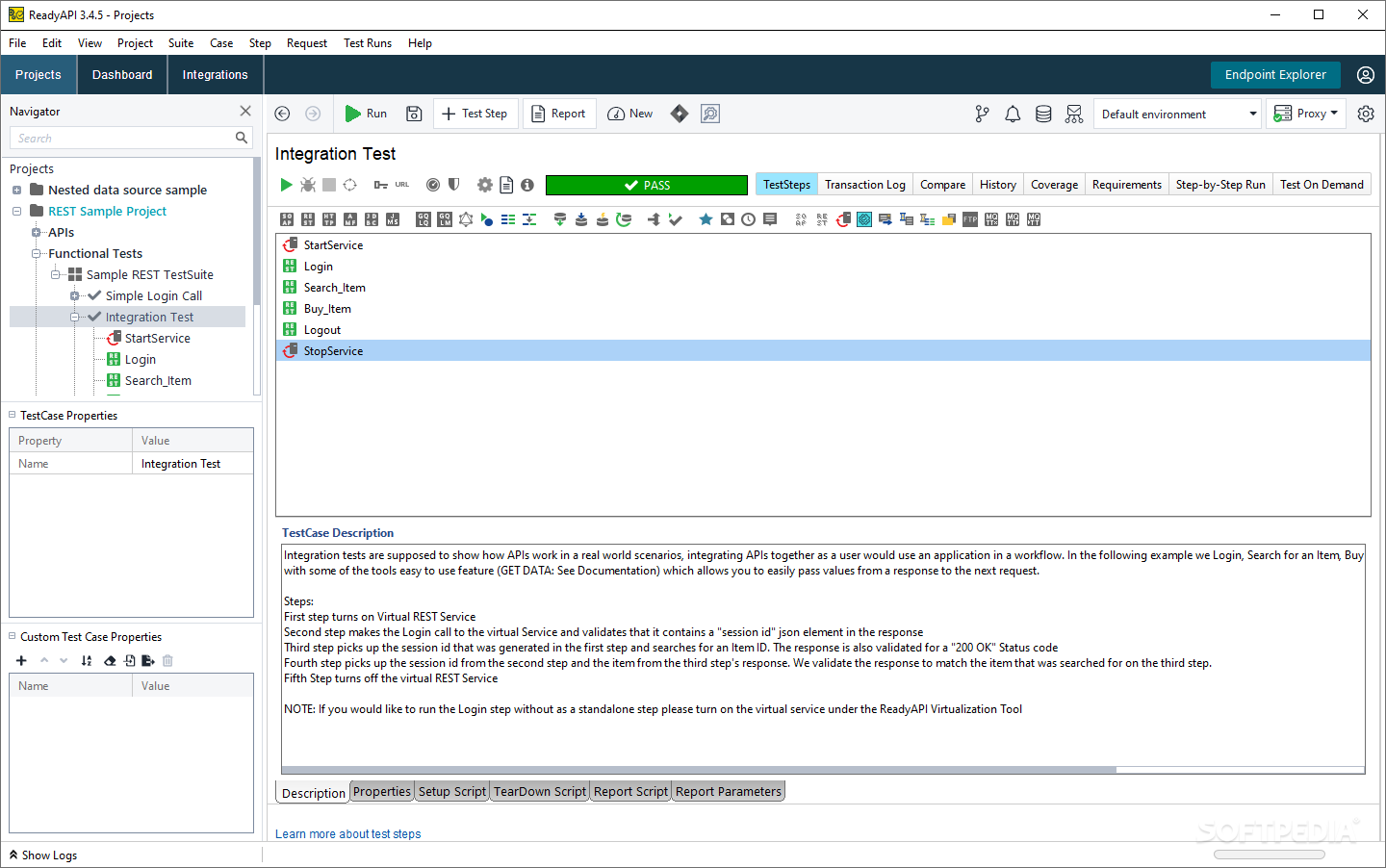Run the test case with green play icon
Viewport: 1386px width, 868px height.
[286, 185]
